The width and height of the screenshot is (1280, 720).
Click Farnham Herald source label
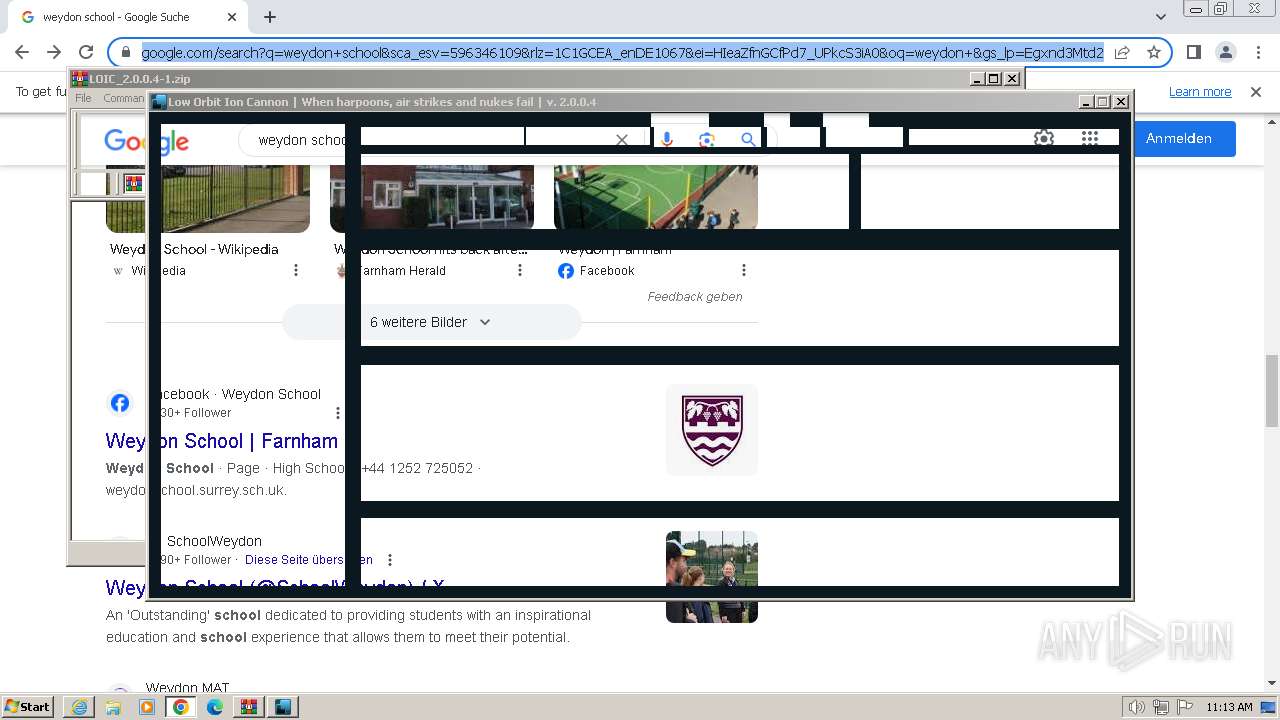click(401, 271)
